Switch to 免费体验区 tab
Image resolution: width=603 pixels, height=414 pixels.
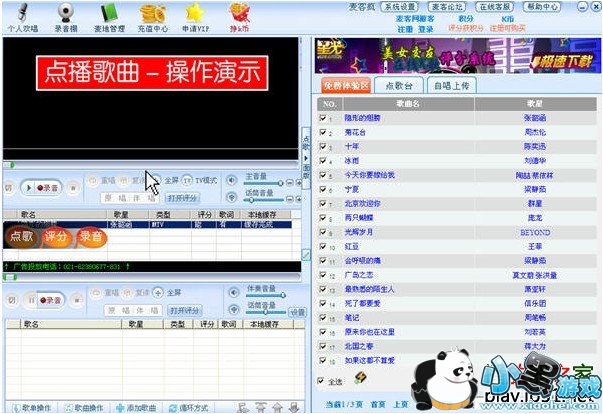tap(346, 85)
